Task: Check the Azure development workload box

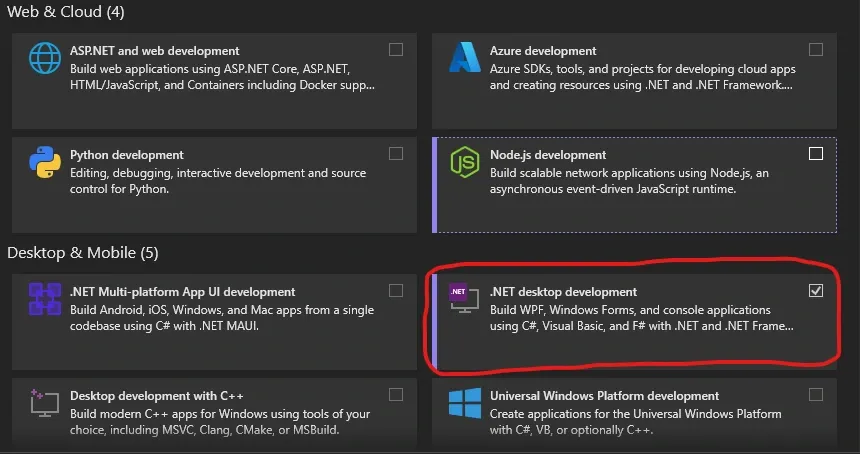Action: (816, 50)
